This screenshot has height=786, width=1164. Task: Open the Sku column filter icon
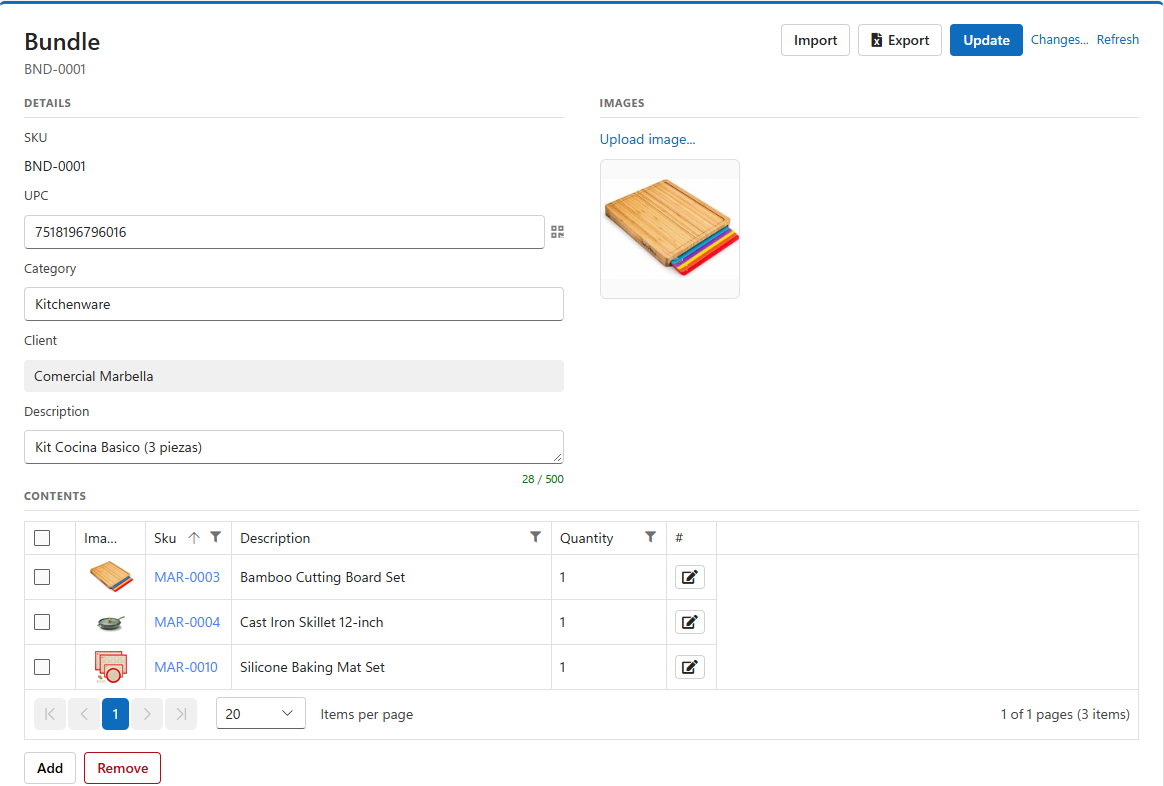215,537
